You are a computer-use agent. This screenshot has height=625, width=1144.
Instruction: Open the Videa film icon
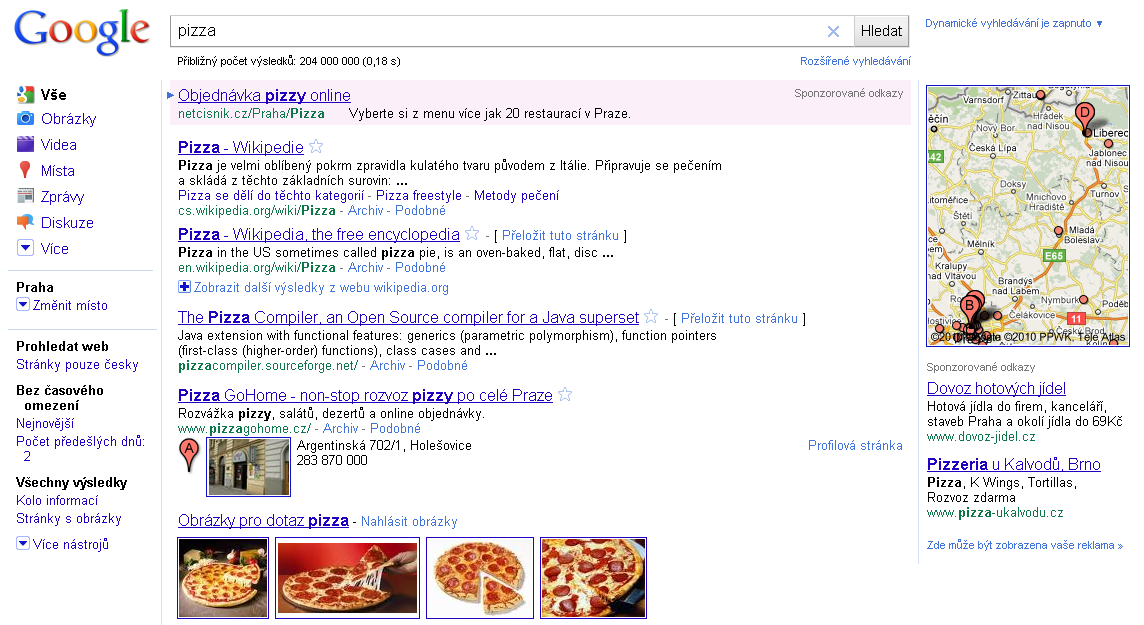coord(26,144)
